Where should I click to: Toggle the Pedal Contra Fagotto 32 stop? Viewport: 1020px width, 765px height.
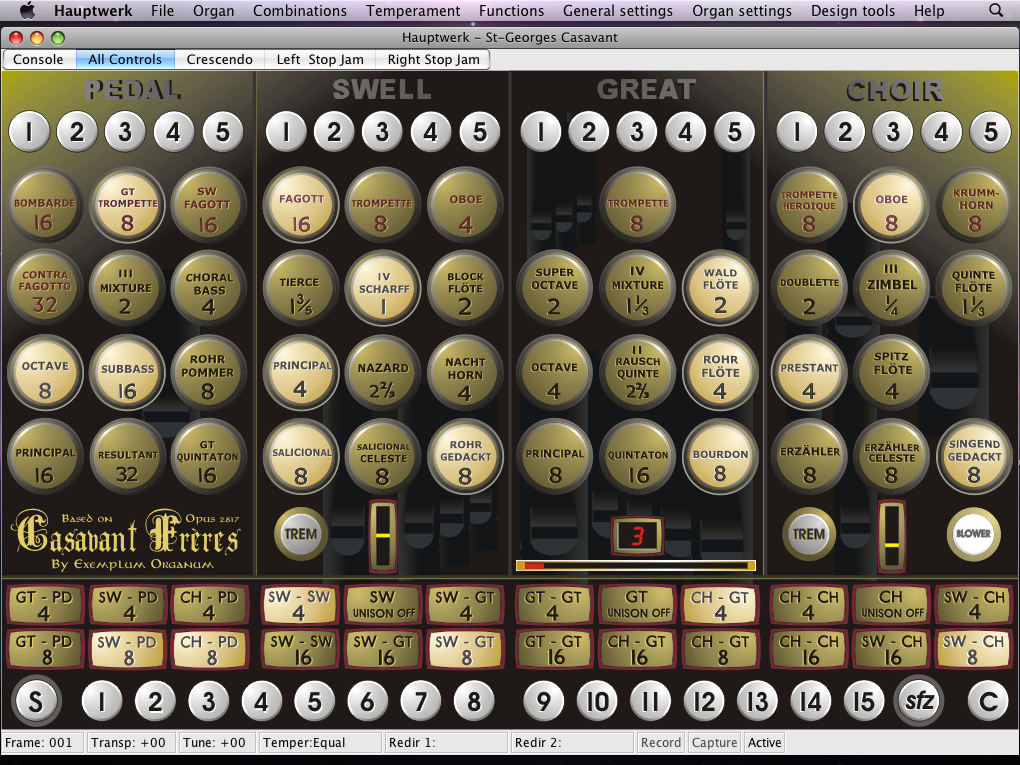point(44,288)
